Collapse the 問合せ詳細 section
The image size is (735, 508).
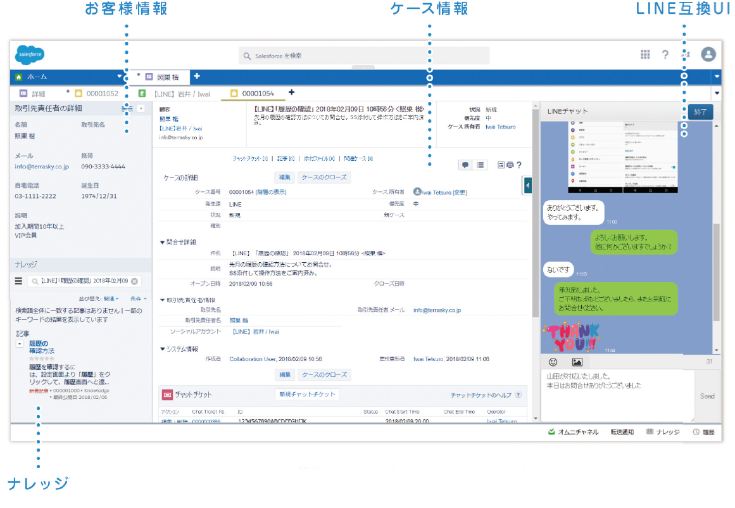(x=162, y=242)
